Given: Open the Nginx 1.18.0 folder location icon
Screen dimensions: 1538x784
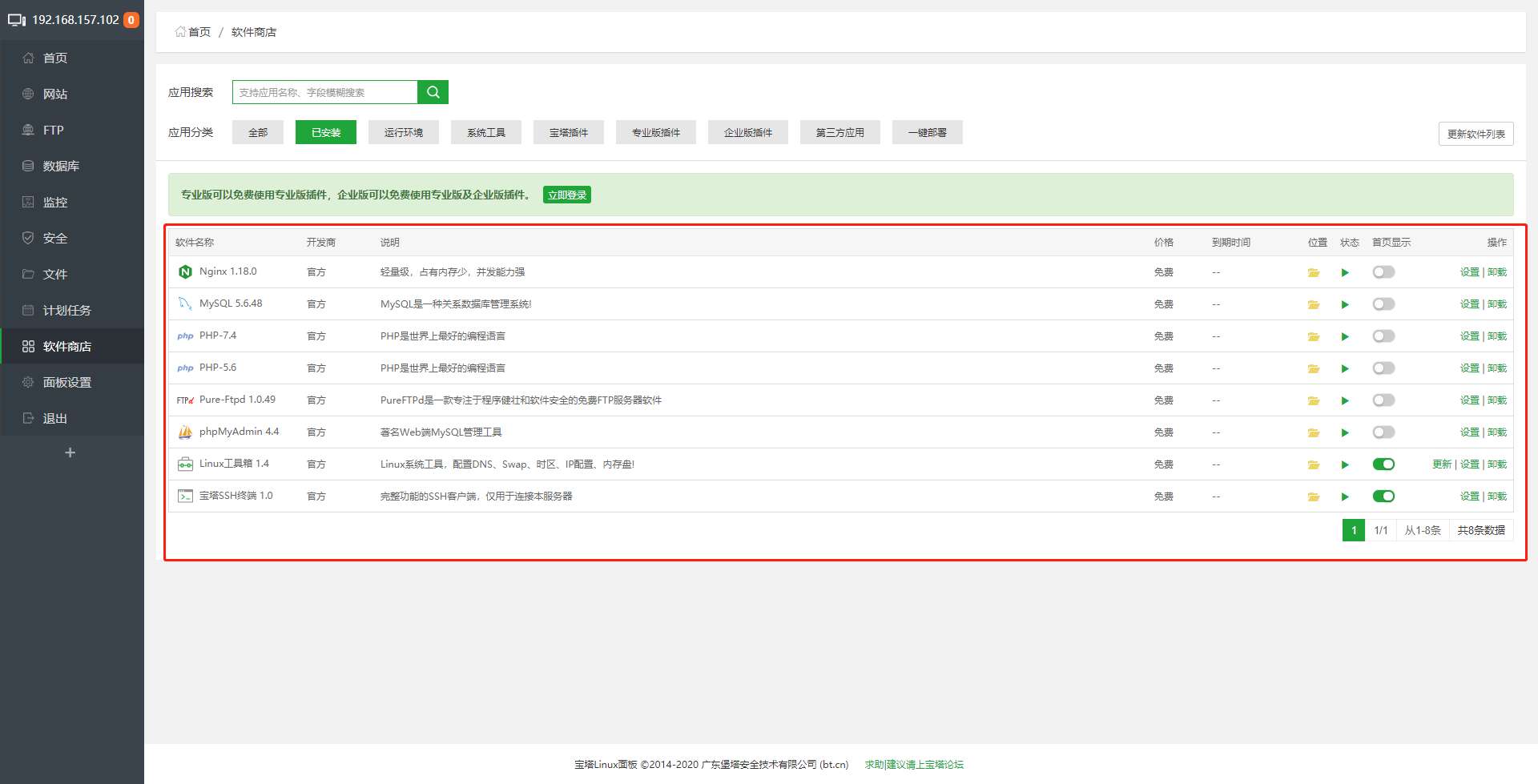Looking at the screenshot, I should click(1314, 272).
